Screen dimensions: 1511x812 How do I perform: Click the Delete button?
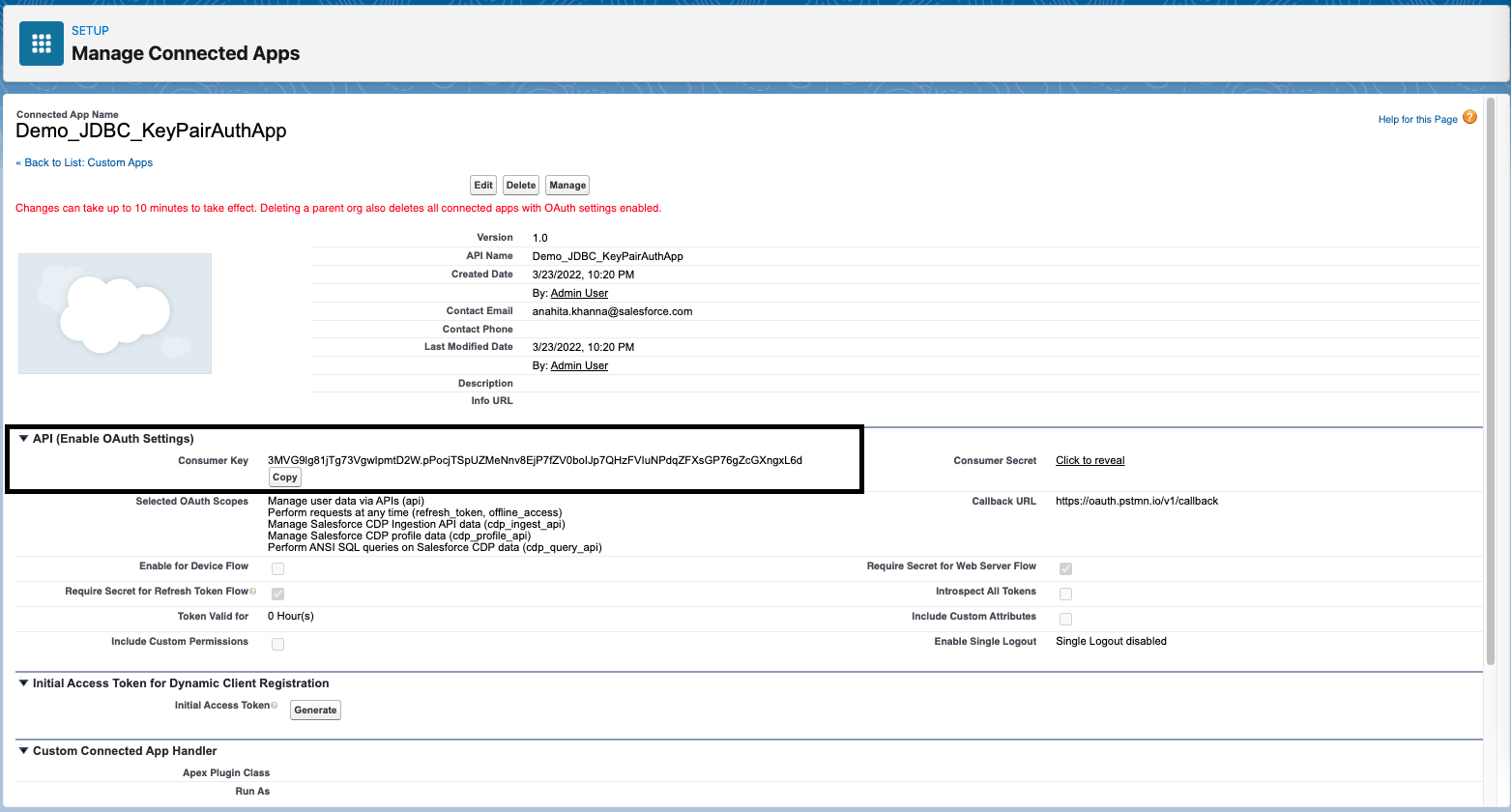click(521, 185)
